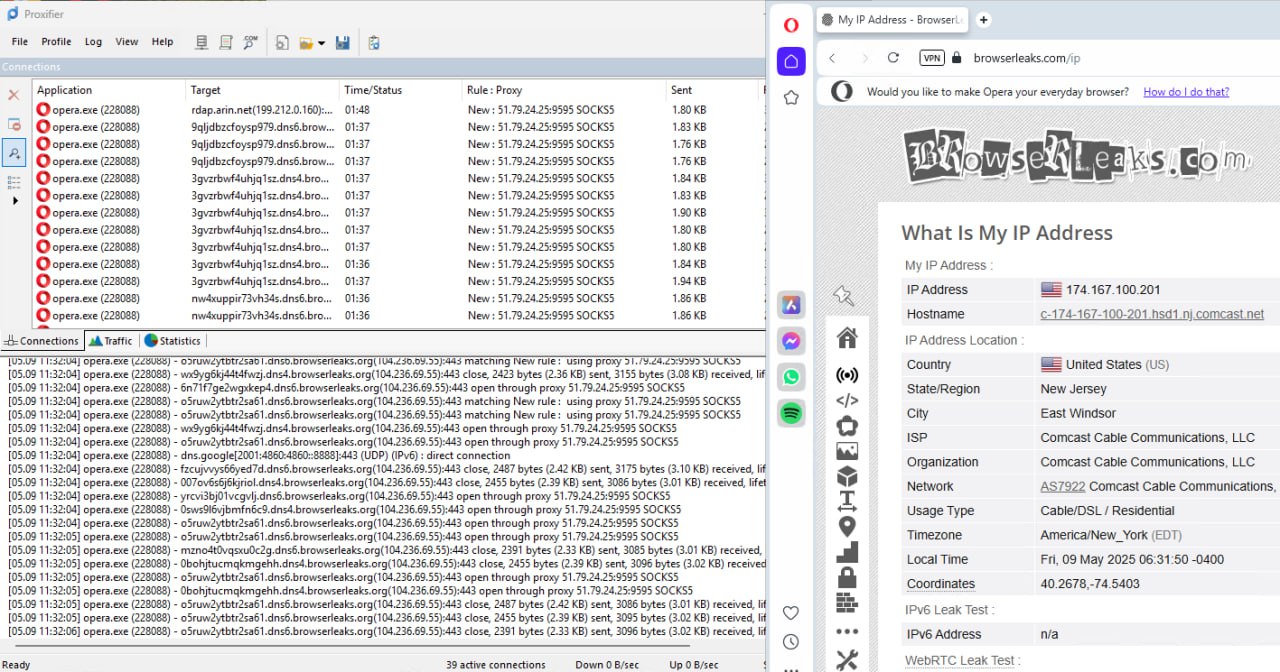Toggle the pin icon above BrowserLeaks menu

[x=843, y=295]
